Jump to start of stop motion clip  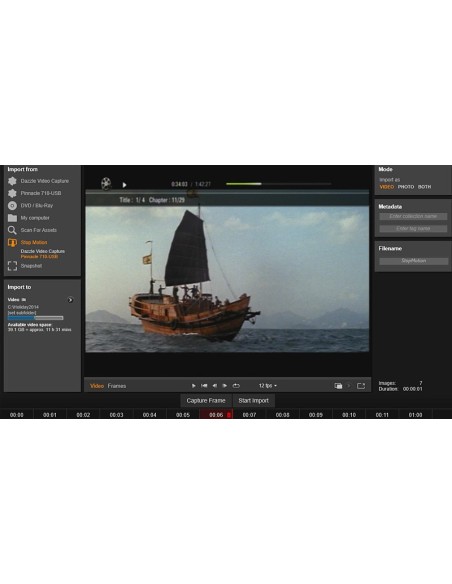(x=204, y=386)
